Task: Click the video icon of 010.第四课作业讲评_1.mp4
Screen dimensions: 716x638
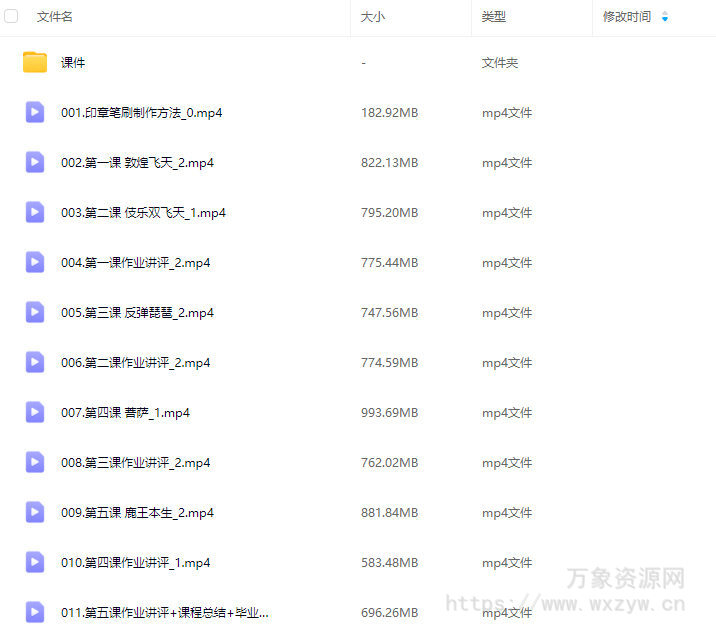Action: (x=35, y=562)
